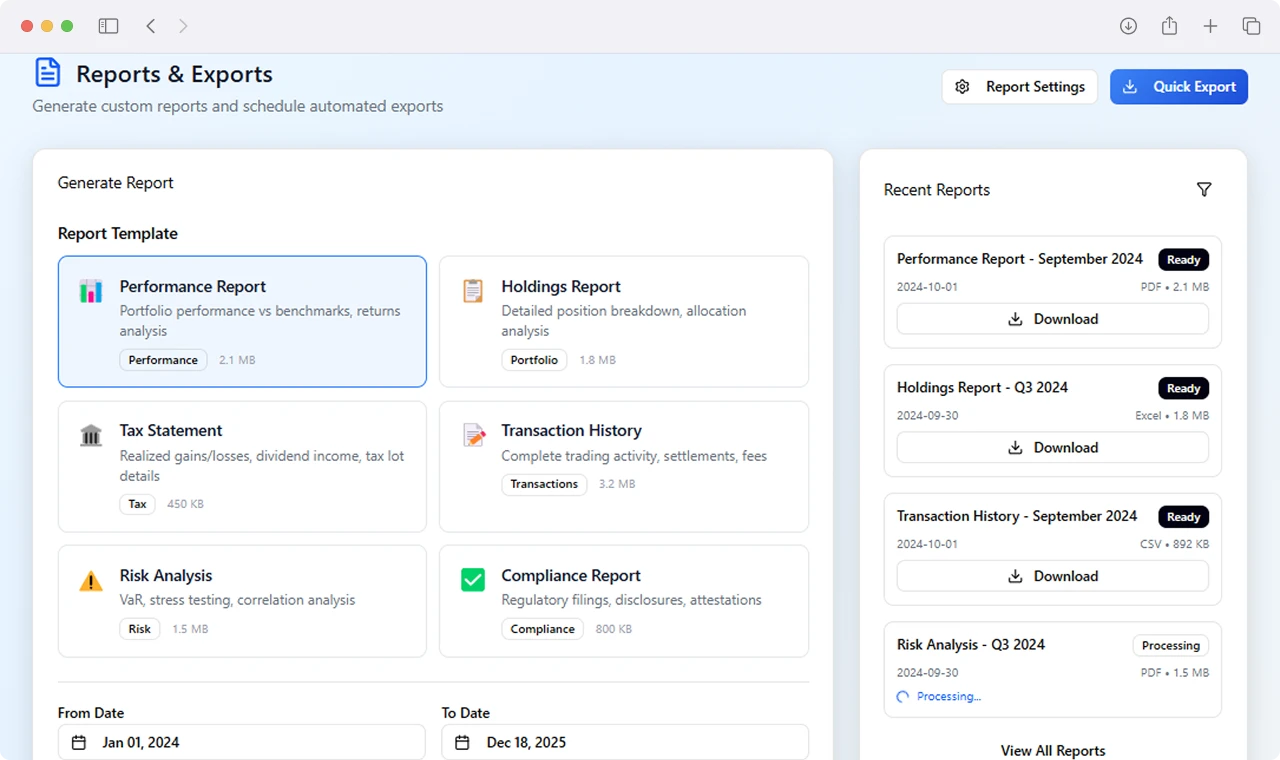Open a new tab with plus icon
This screenshot has width=1280, height=760.
(x=1210, y=26)
